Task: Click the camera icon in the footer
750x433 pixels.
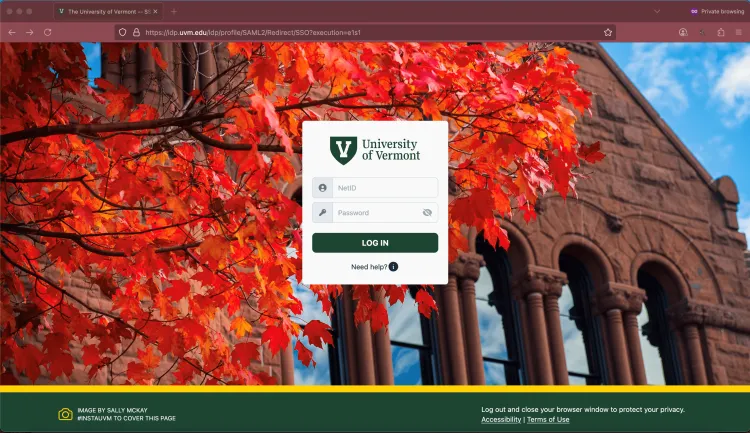Action: tap(65, 414)
